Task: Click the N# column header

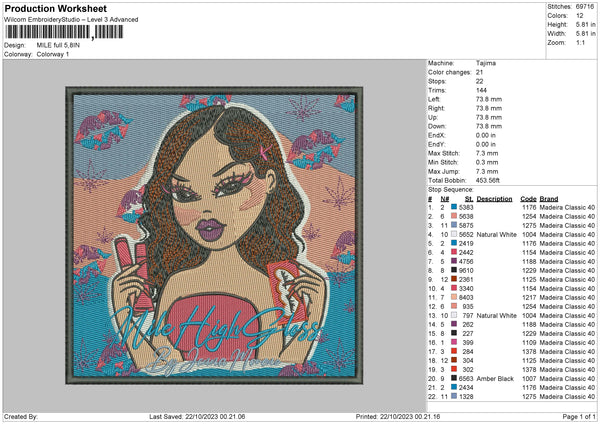Action: (444, 199)
